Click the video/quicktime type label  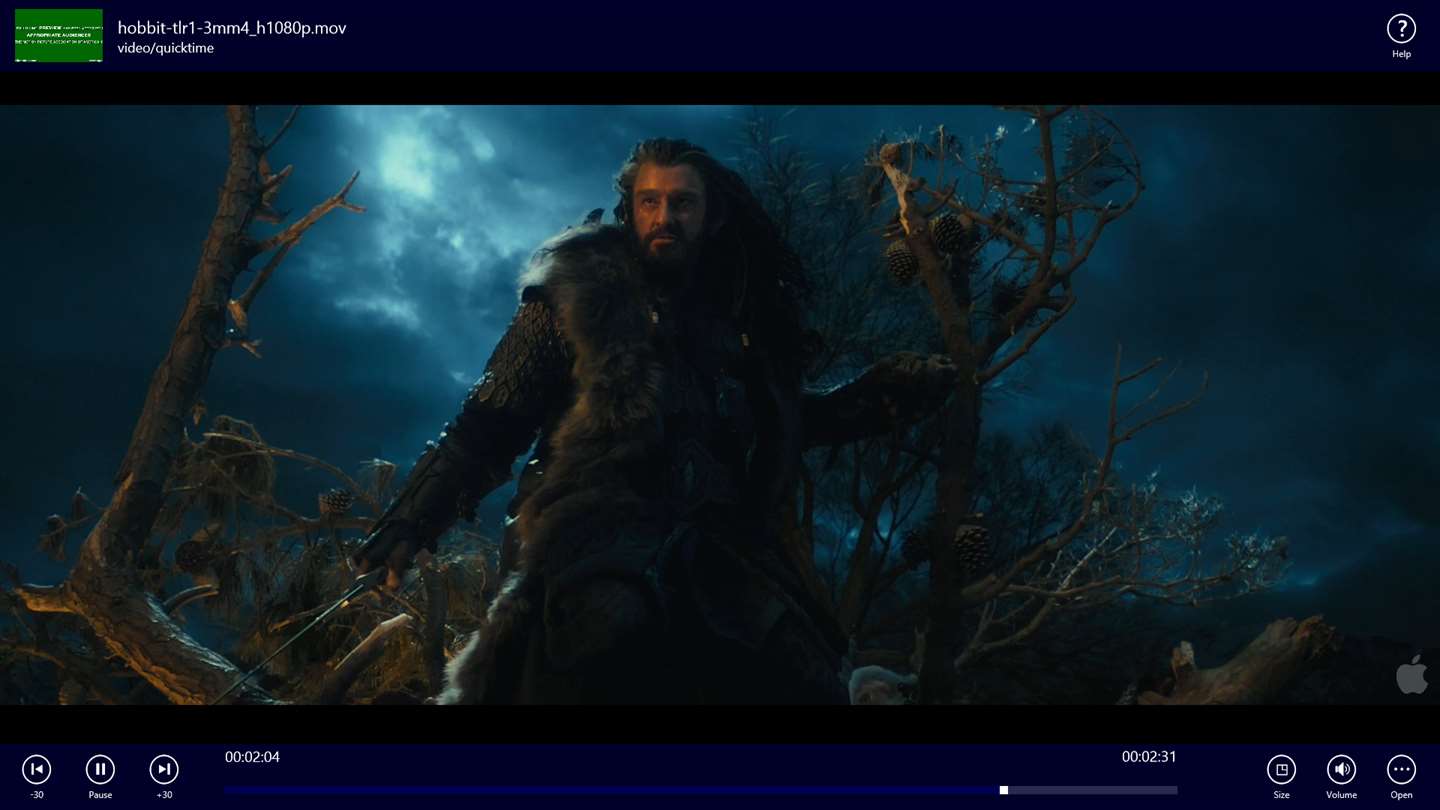coord(166,48)
